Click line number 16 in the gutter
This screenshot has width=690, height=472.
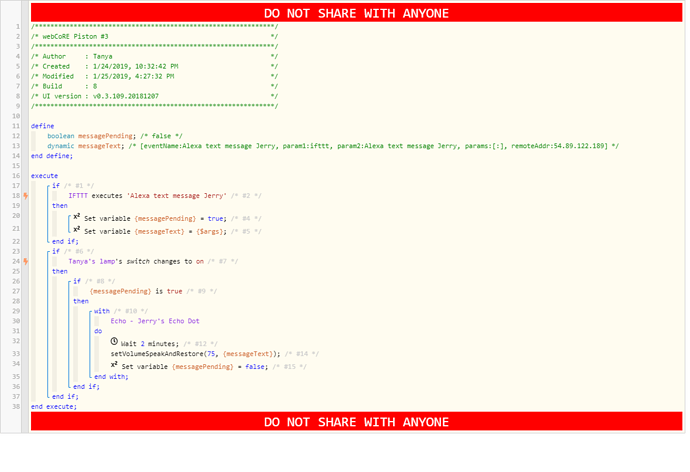point(16,176)
